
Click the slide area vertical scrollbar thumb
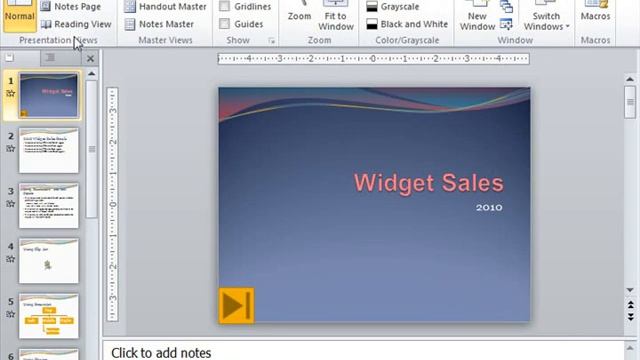click(x=630, y=102)
